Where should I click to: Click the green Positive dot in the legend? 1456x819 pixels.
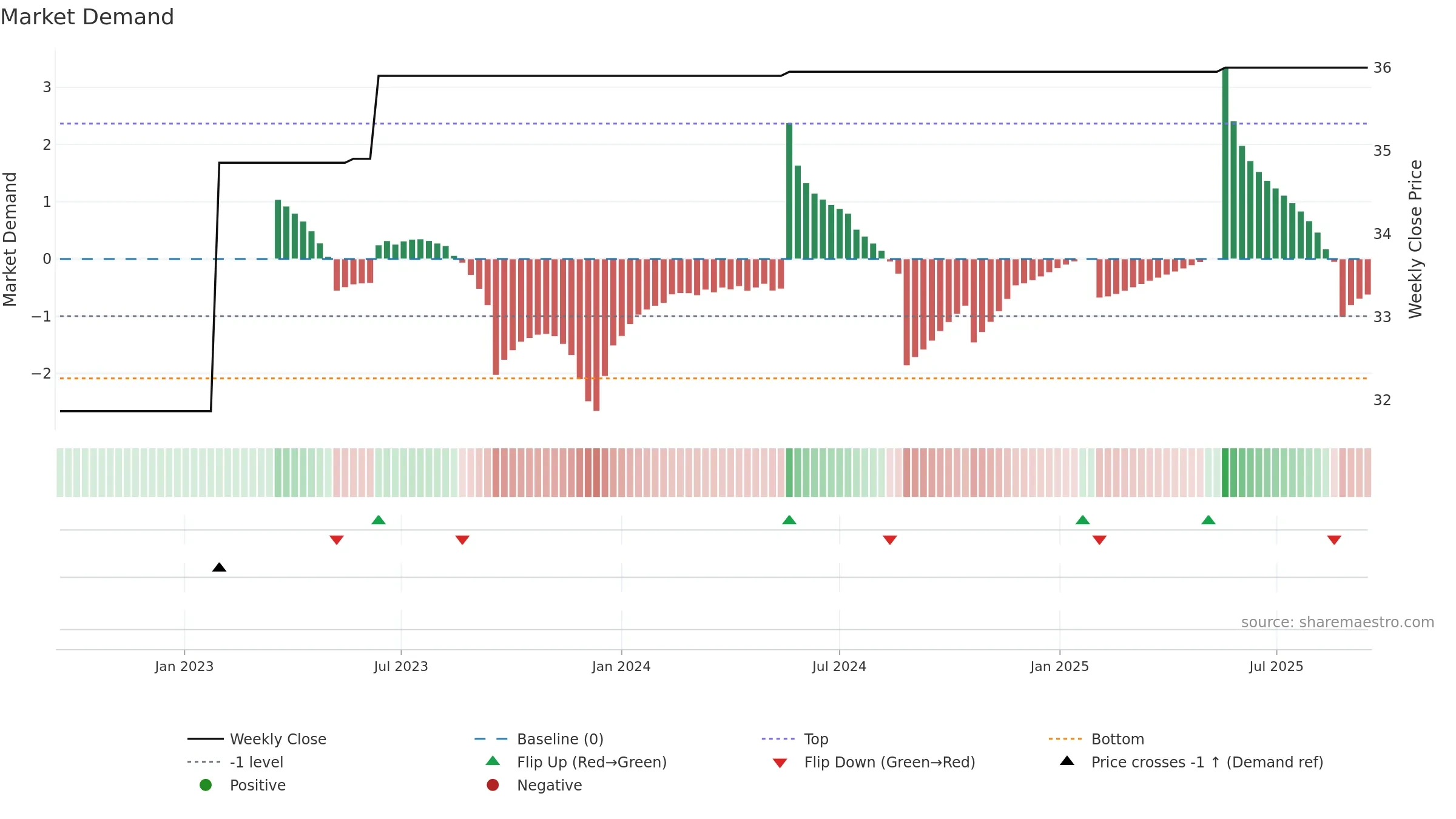(206, 785)
